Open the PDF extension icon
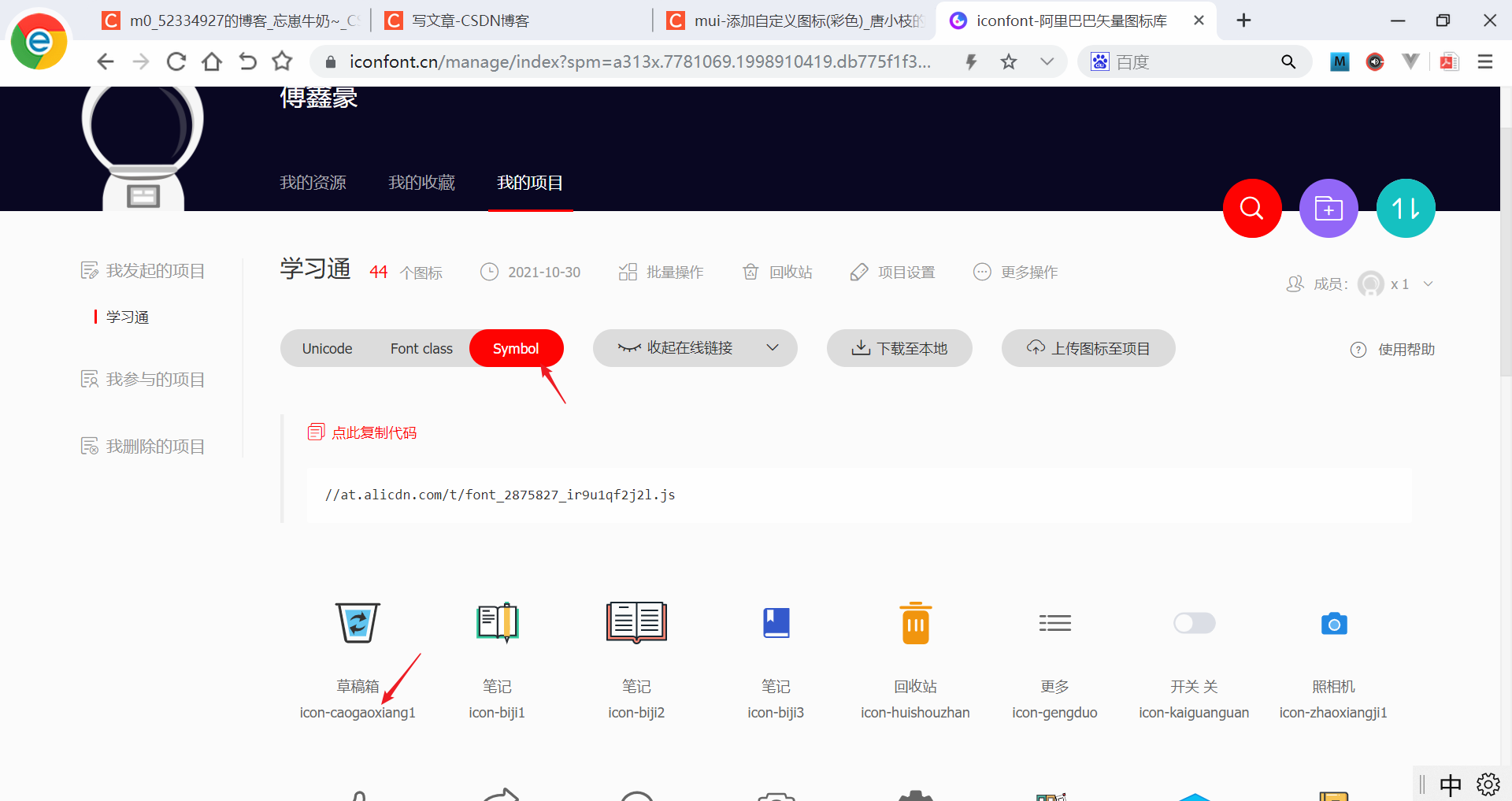 pyautogui.click(x=1449, y=61)
